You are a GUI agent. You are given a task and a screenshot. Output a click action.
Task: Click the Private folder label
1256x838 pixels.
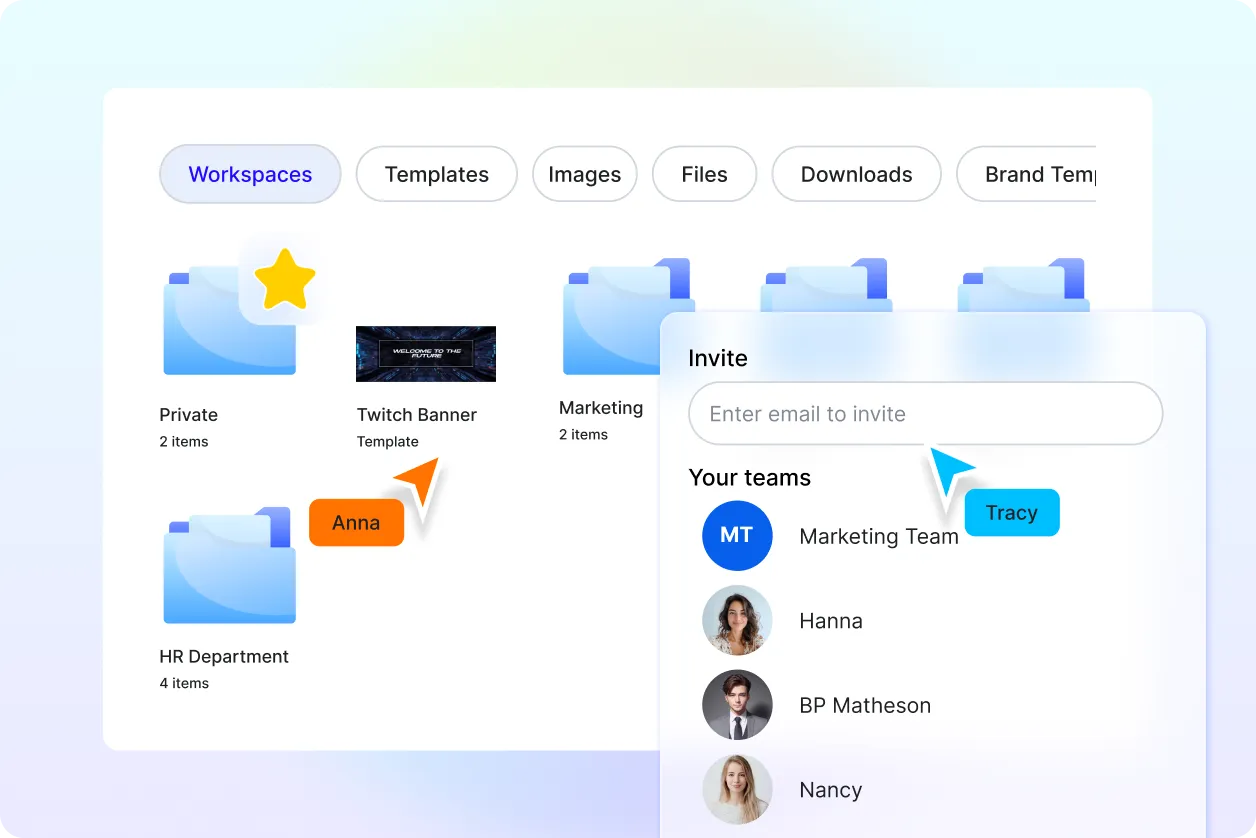coord(189,415)
